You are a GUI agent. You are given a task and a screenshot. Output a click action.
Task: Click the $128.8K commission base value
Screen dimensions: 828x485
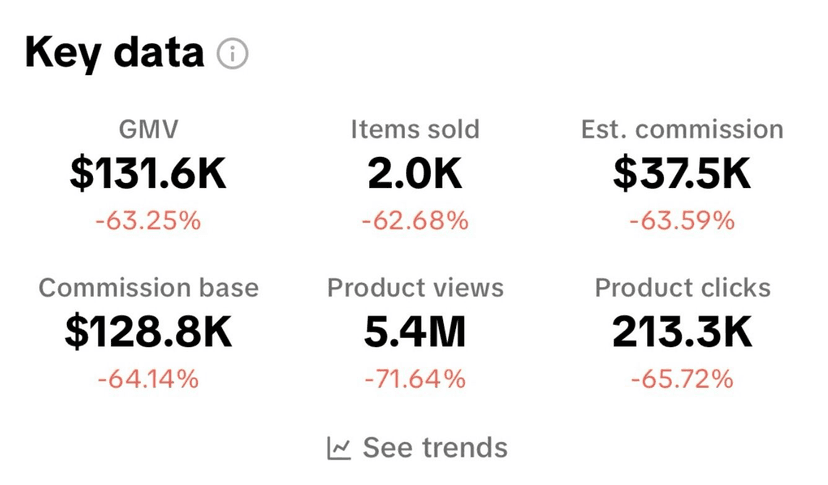pyautogui.click(x=148, y=333)
